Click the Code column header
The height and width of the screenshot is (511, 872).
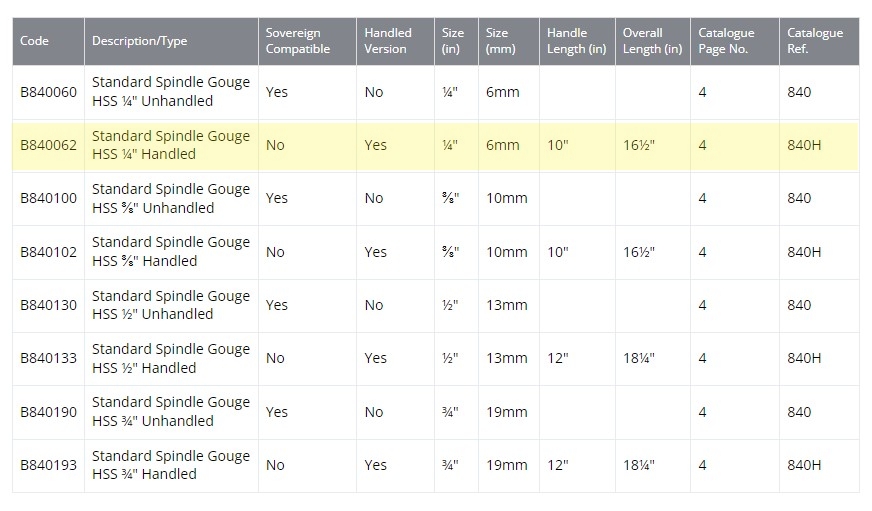(x=35, y=41)
